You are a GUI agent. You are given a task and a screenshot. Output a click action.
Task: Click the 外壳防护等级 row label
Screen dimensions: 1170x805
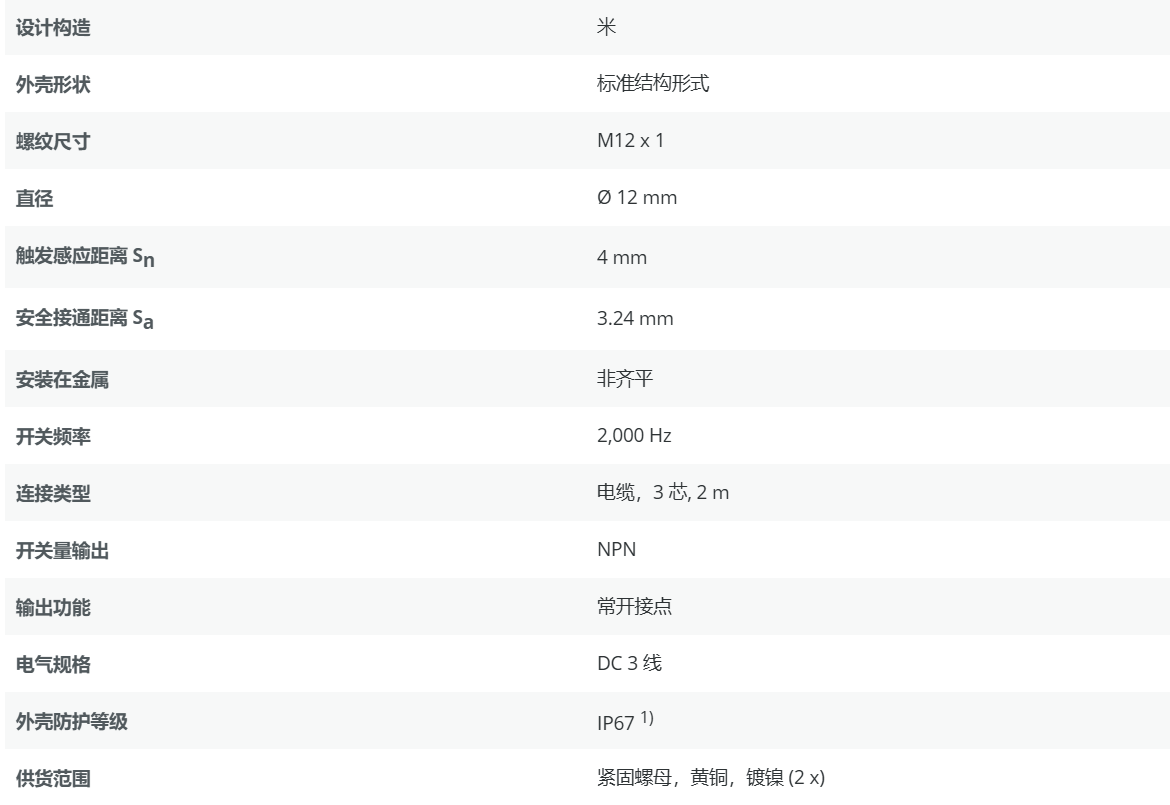pyautogui.click(x=72, y=721)
